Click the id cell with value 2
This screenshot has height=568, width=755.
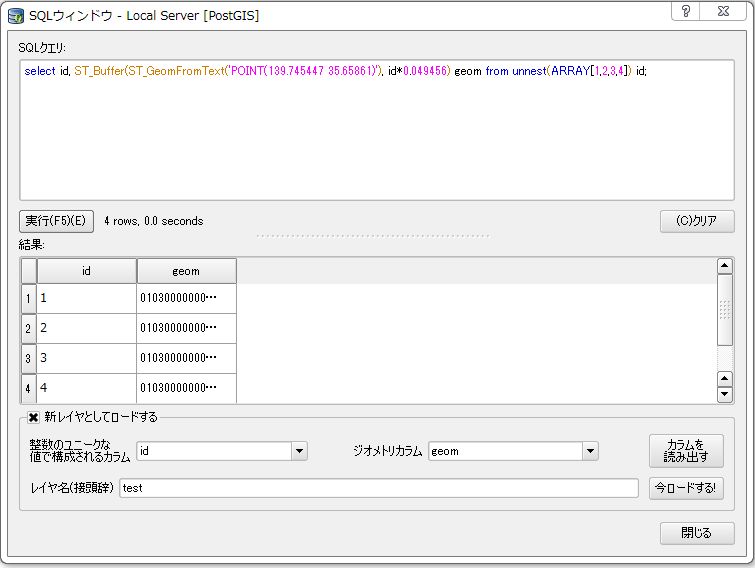click(x=87, y=328)
